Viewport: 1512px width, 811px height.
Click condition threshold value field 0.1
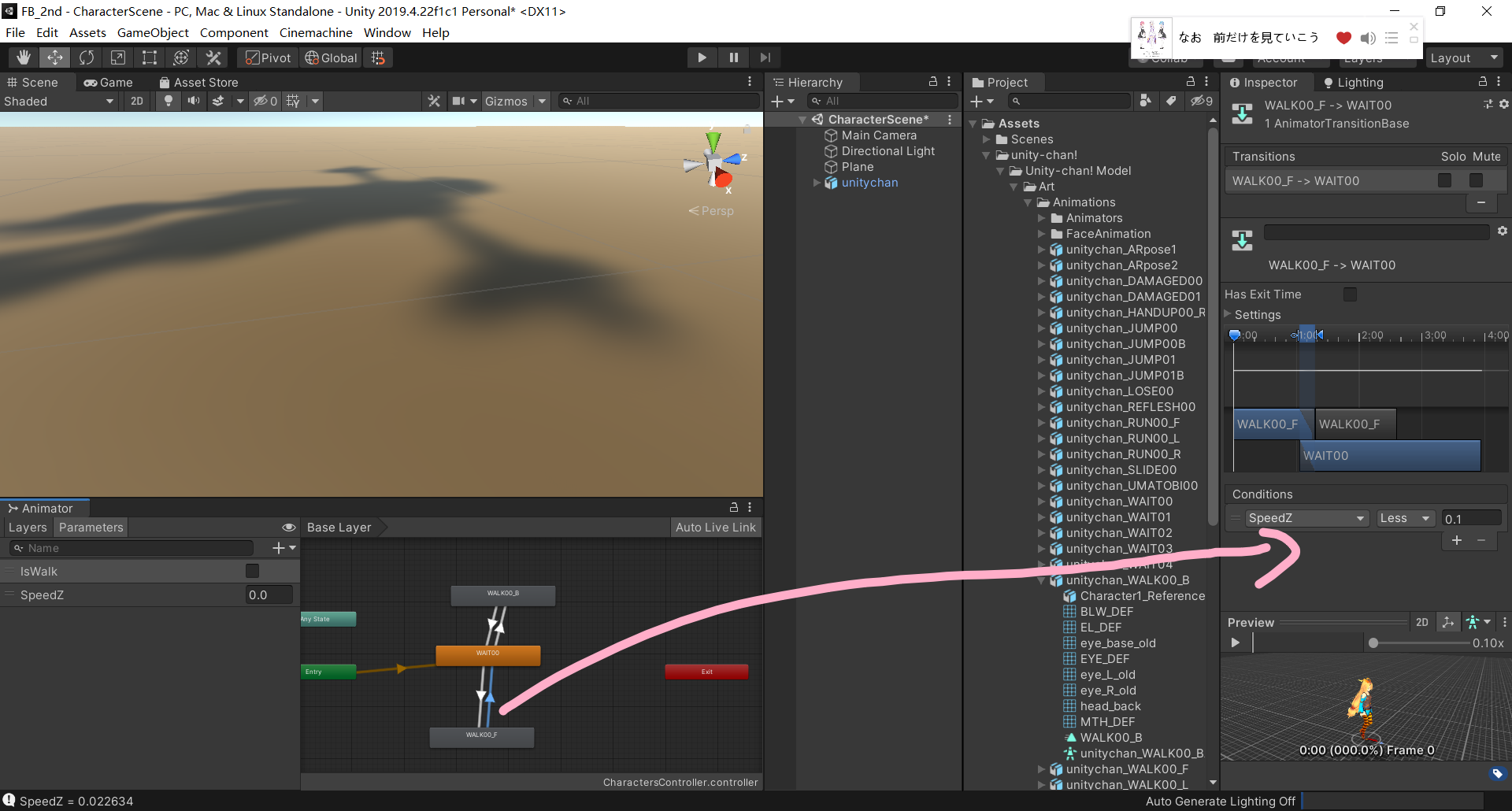1471,518
